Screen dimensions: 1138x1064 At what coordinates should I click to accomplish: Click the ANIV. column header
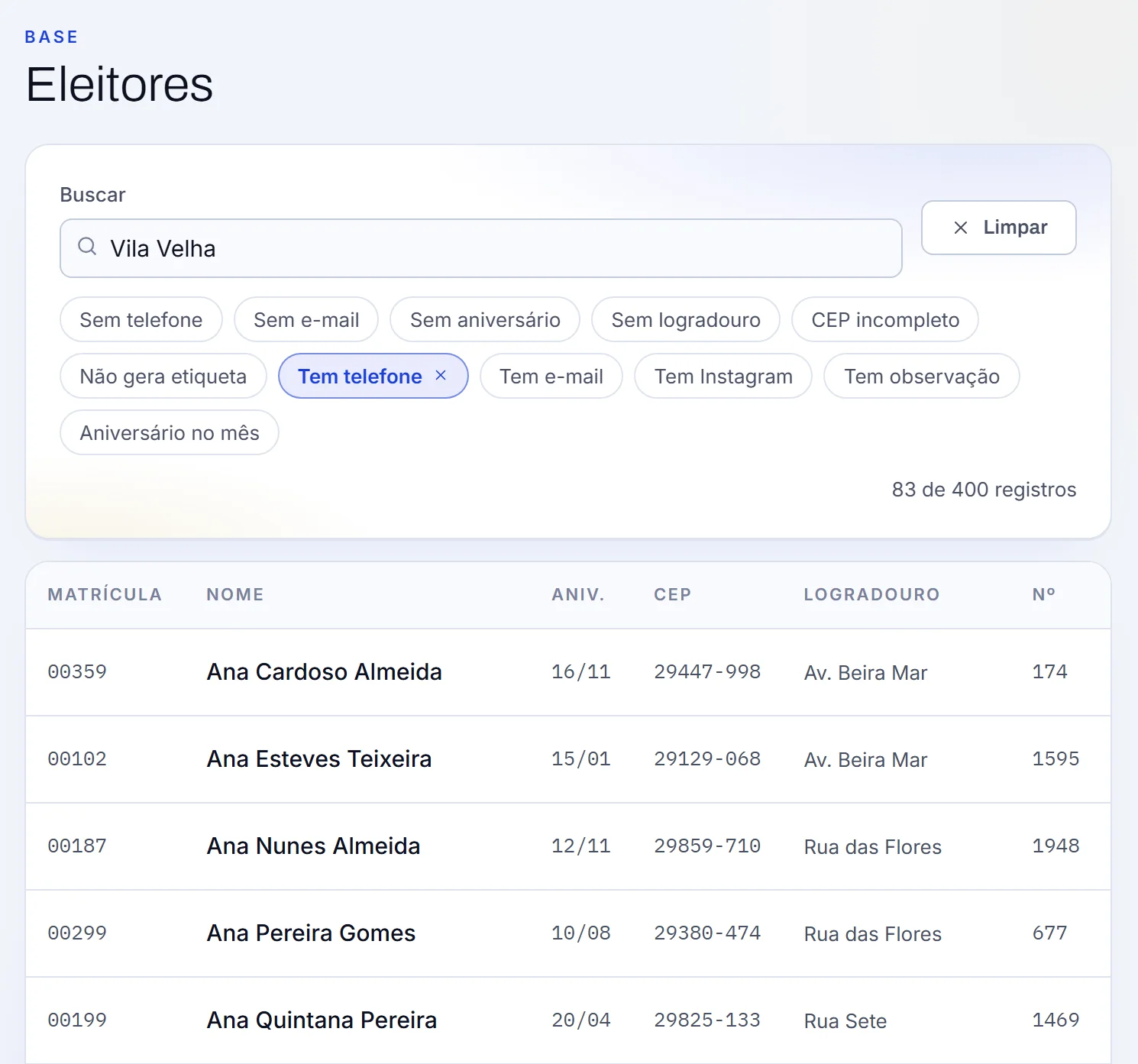[578, 594]
